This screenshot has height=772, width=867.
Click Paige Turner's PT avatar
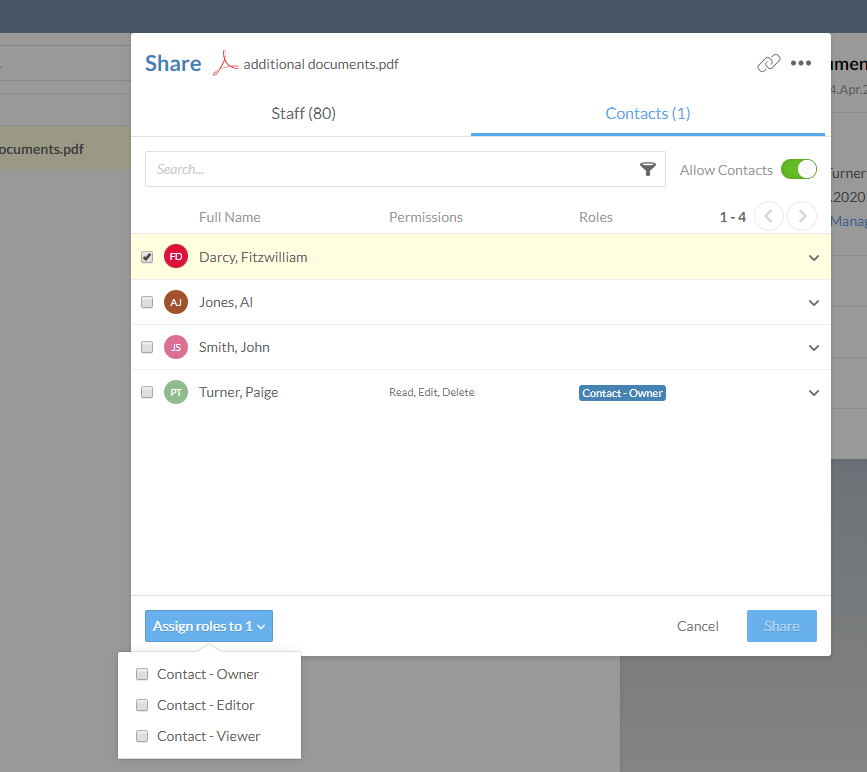pos(175,392)
